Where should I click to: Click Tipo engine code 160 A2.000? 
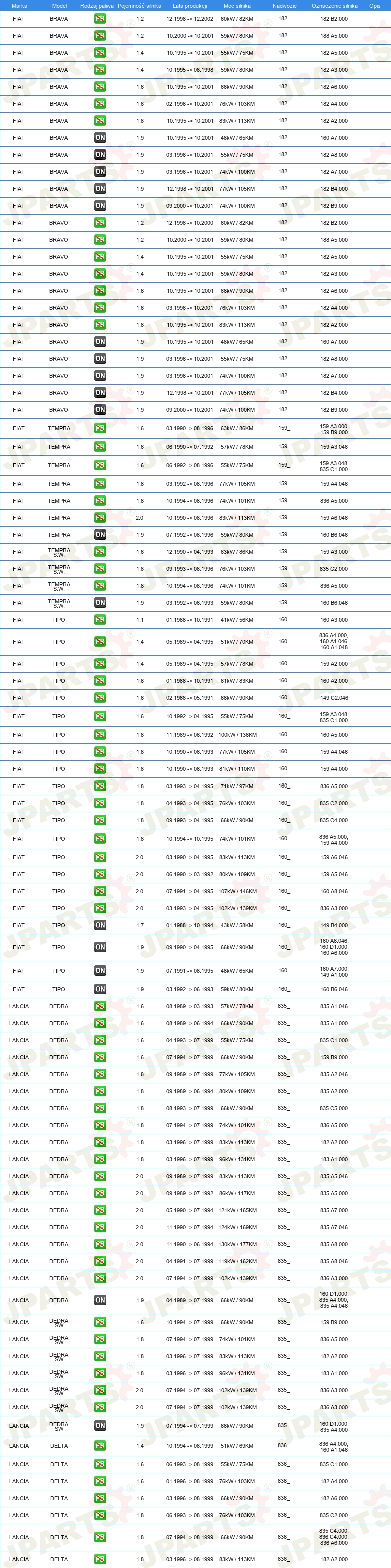(x=334, y=681)
